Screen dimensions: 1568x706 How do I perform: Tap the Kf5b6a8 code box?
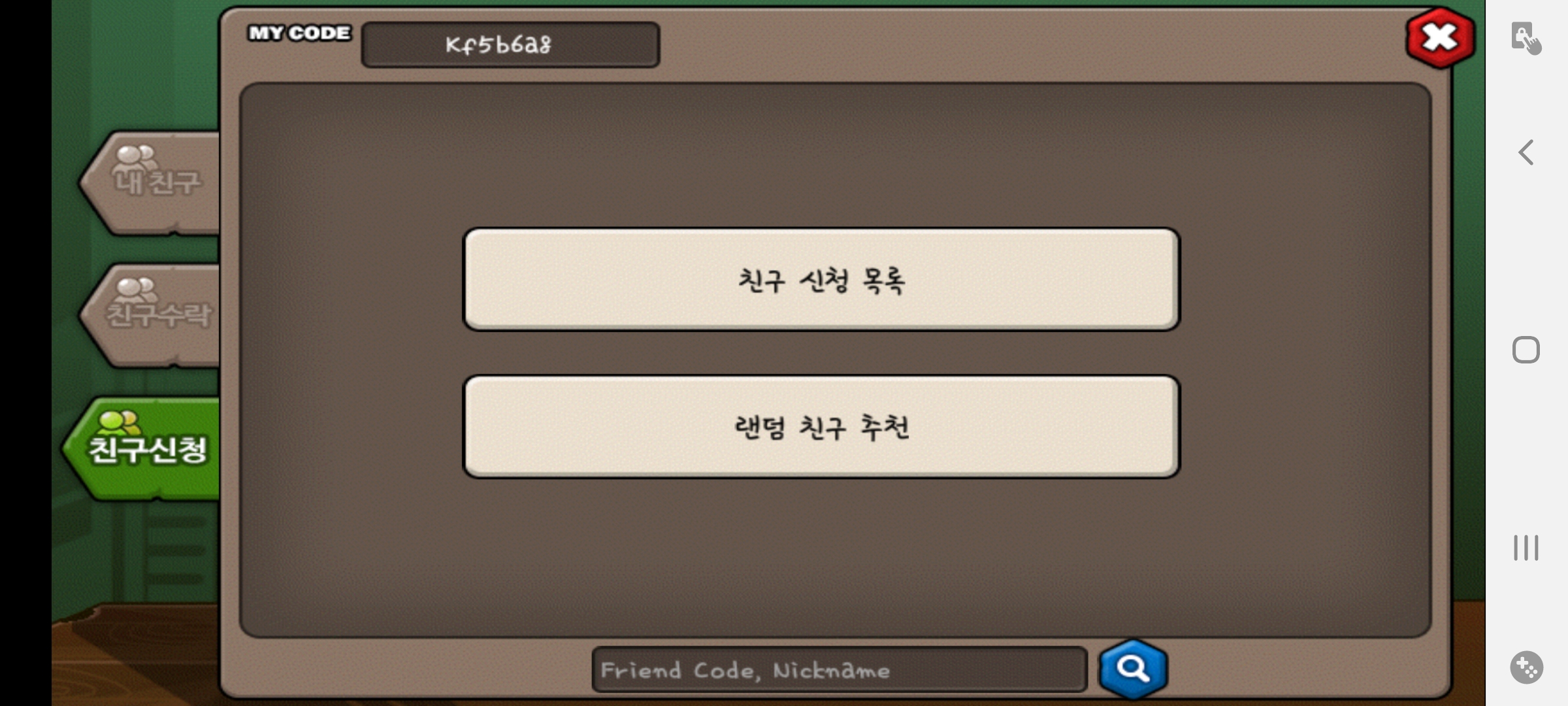[x=510, y=44]
